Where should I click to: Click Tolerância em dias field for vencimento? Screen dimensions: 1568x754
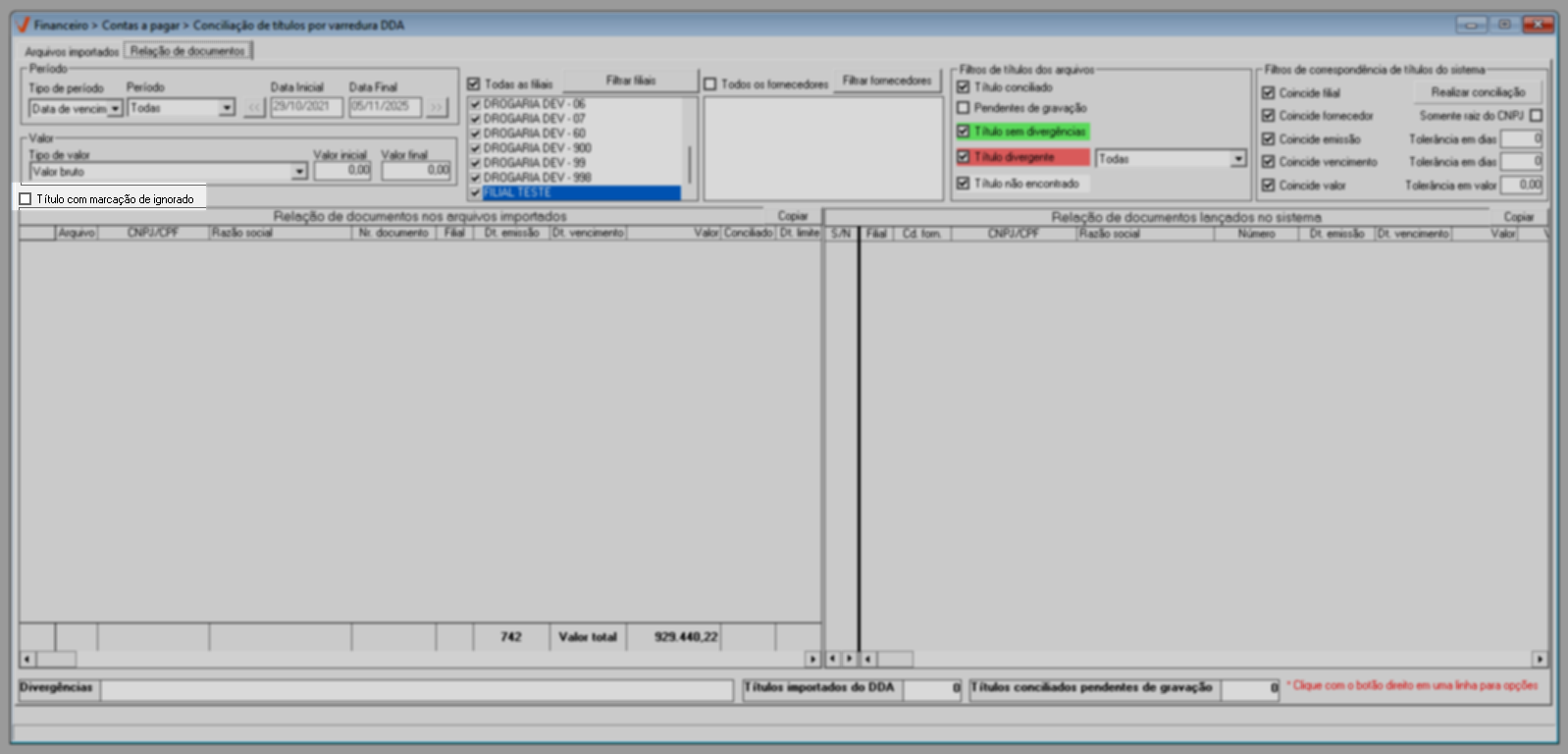1522,162
